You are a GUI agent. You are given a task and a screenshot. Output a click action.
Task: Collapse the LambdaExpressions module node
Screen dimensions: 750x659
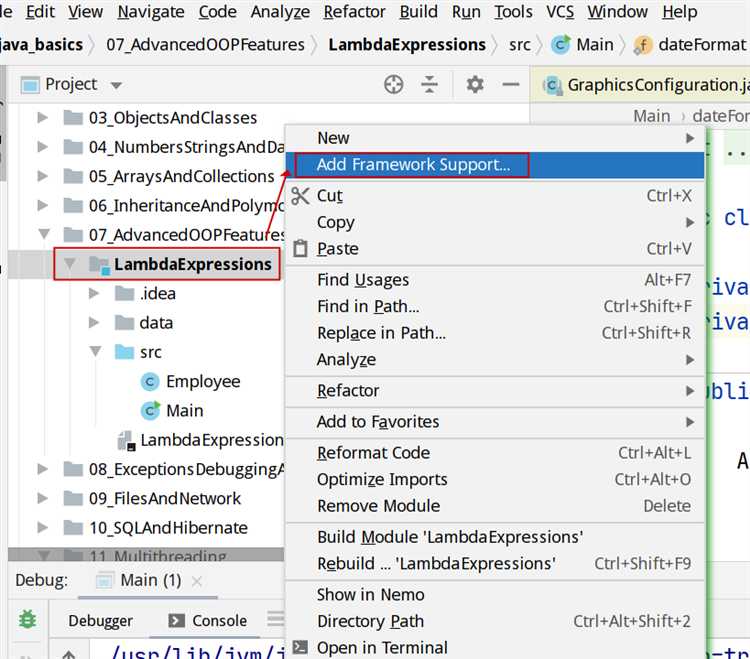pyautogui.click(x=69, y=264)
